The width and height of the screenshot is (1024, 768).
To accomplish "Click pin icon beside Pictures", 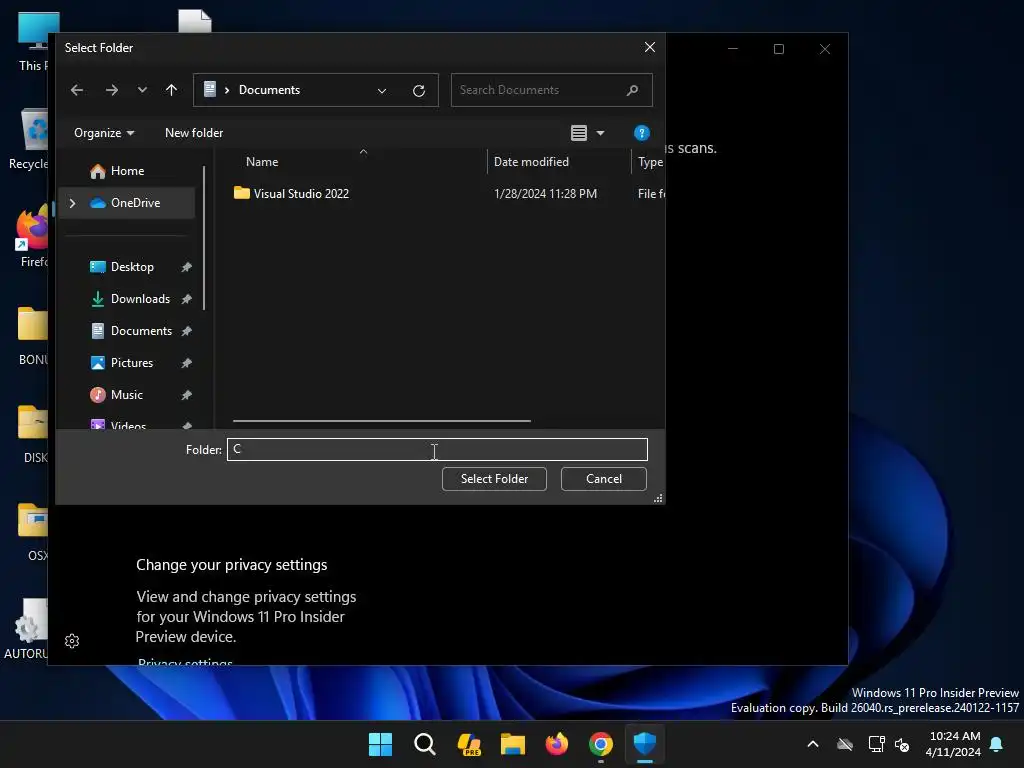I will (186, 363).
